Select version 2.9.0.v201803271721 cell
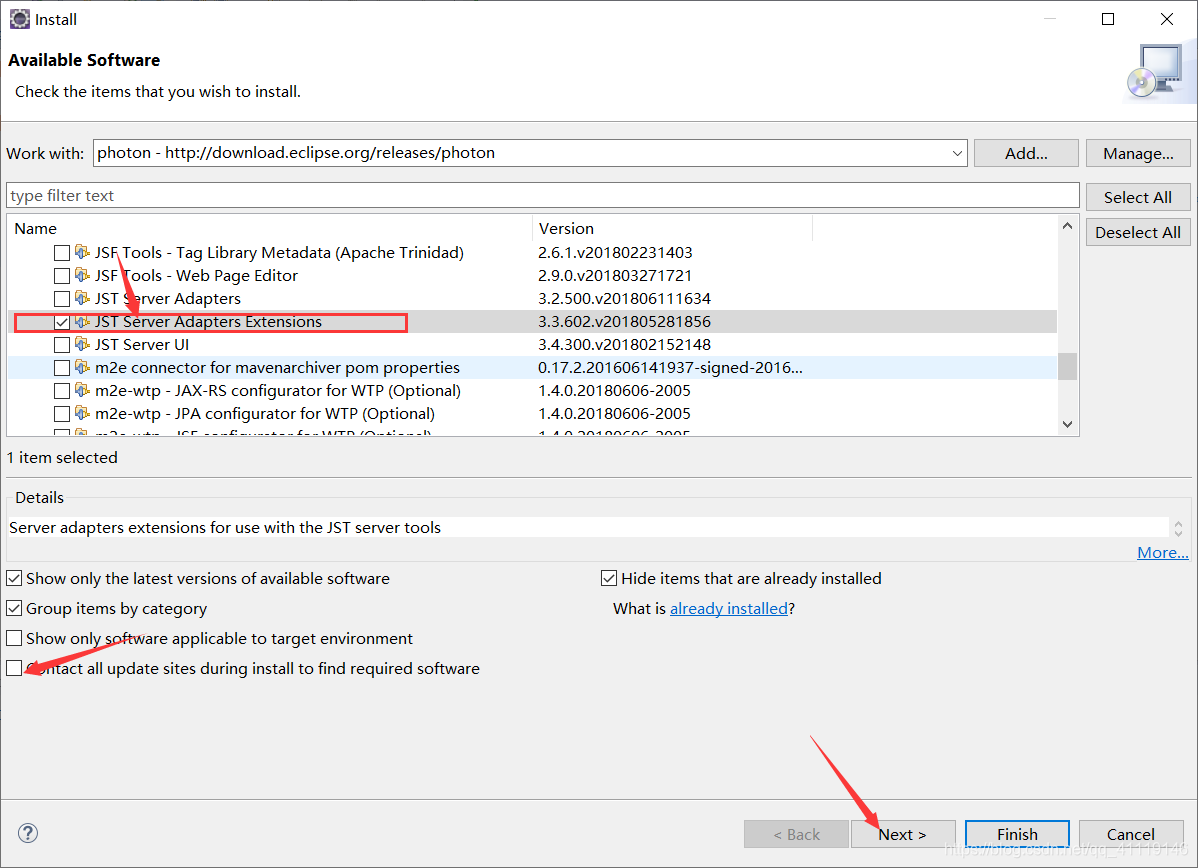The image size is (1198, 868). click(614, 275)
